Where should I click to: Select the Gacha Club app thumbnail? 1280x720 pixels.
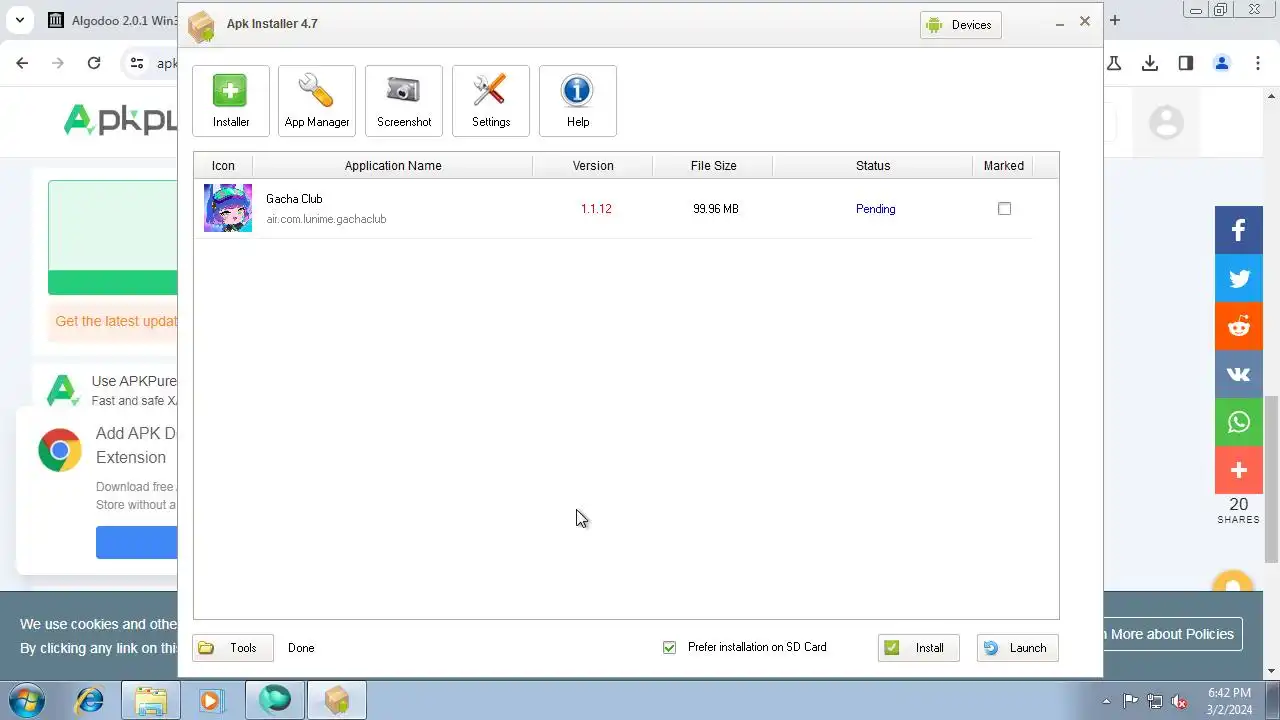tap(228, 208)
